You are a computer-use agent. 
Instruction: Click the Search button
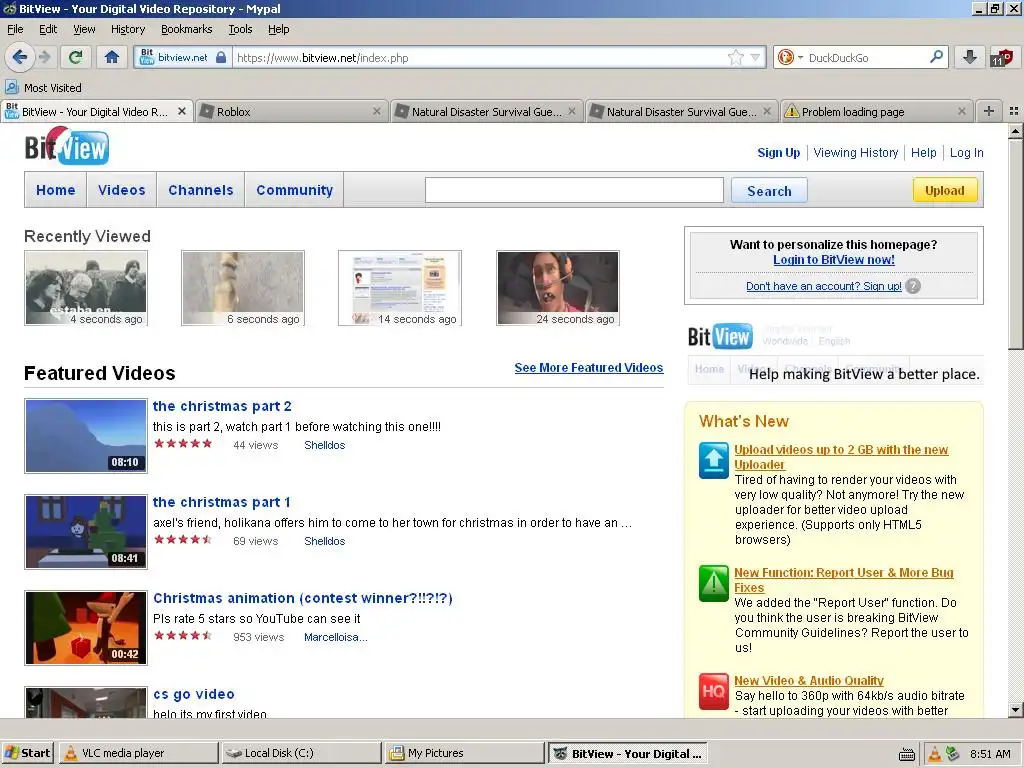(769, 191)
